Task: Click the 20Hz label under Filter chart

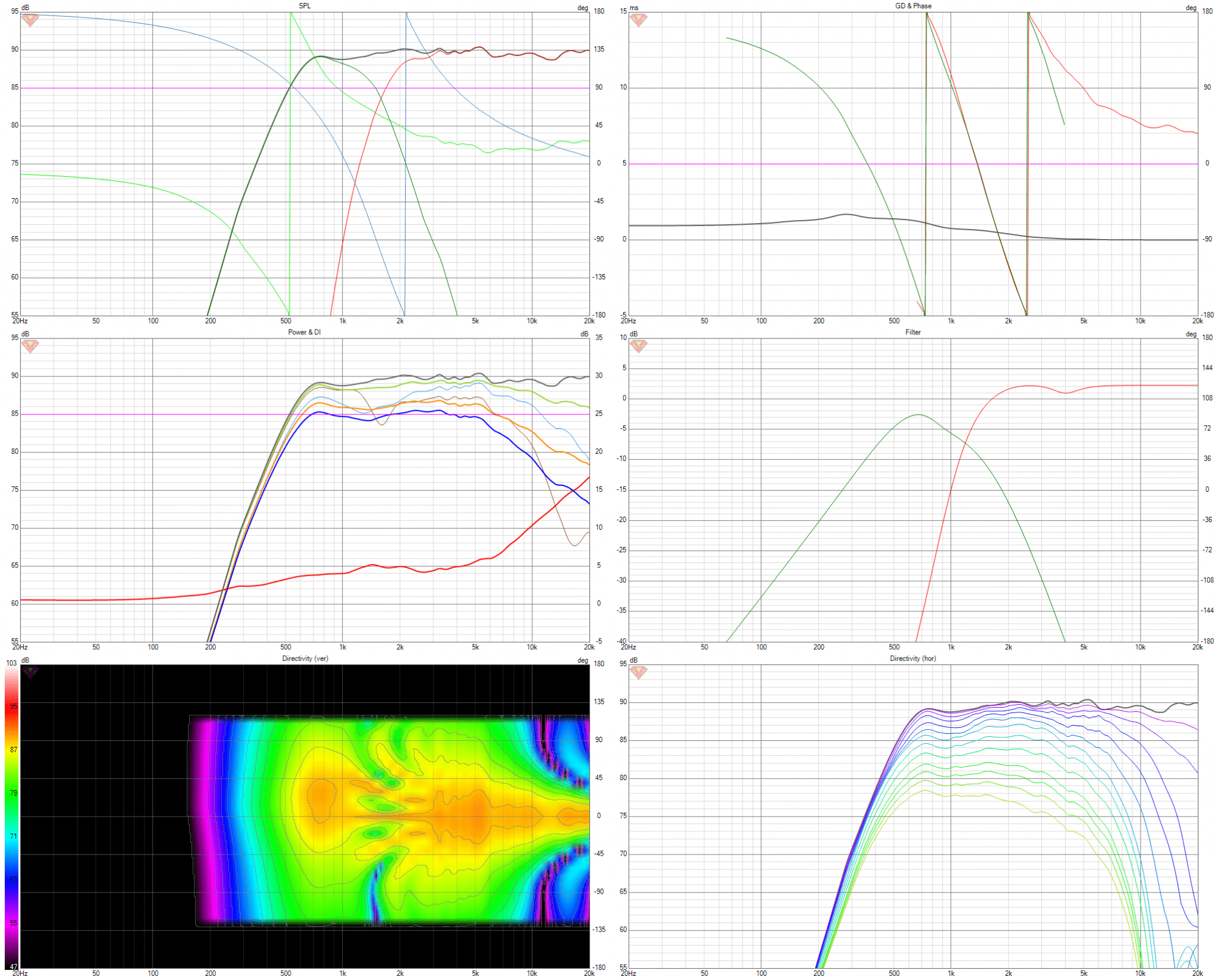Action: coord(628,647)
